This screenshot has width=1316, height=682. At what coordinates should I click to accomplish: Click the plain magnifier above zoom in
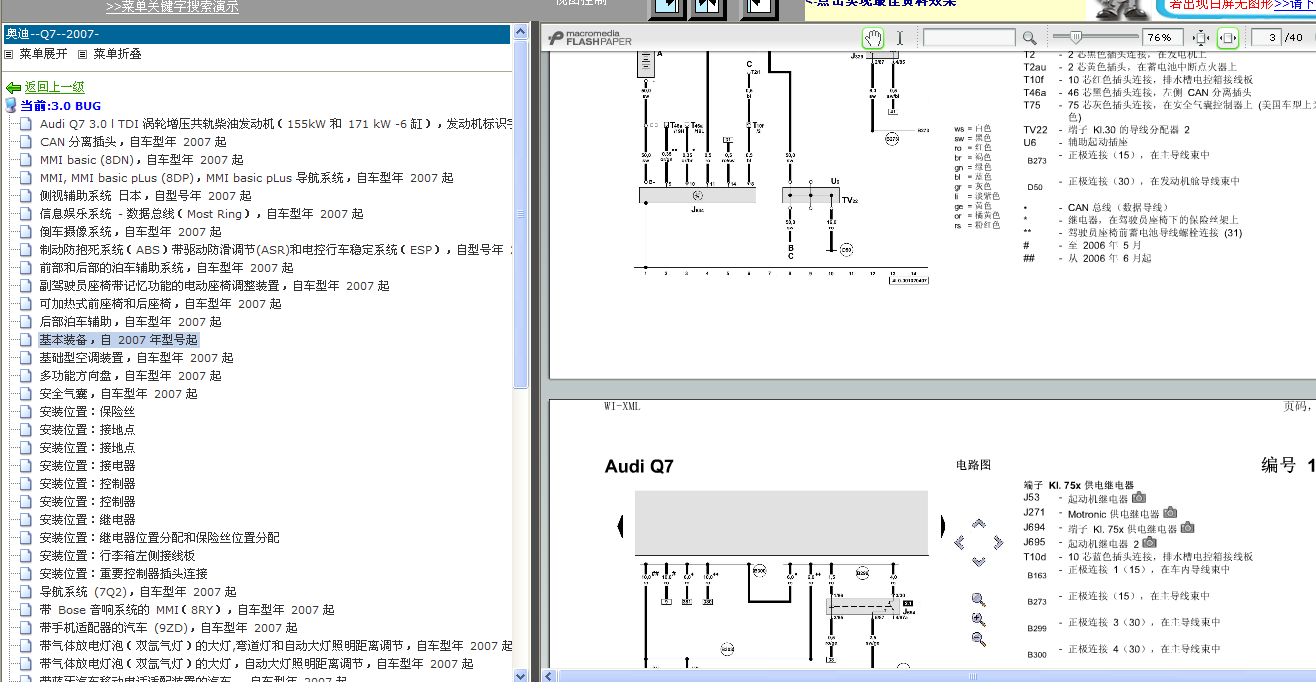(978, 600)
